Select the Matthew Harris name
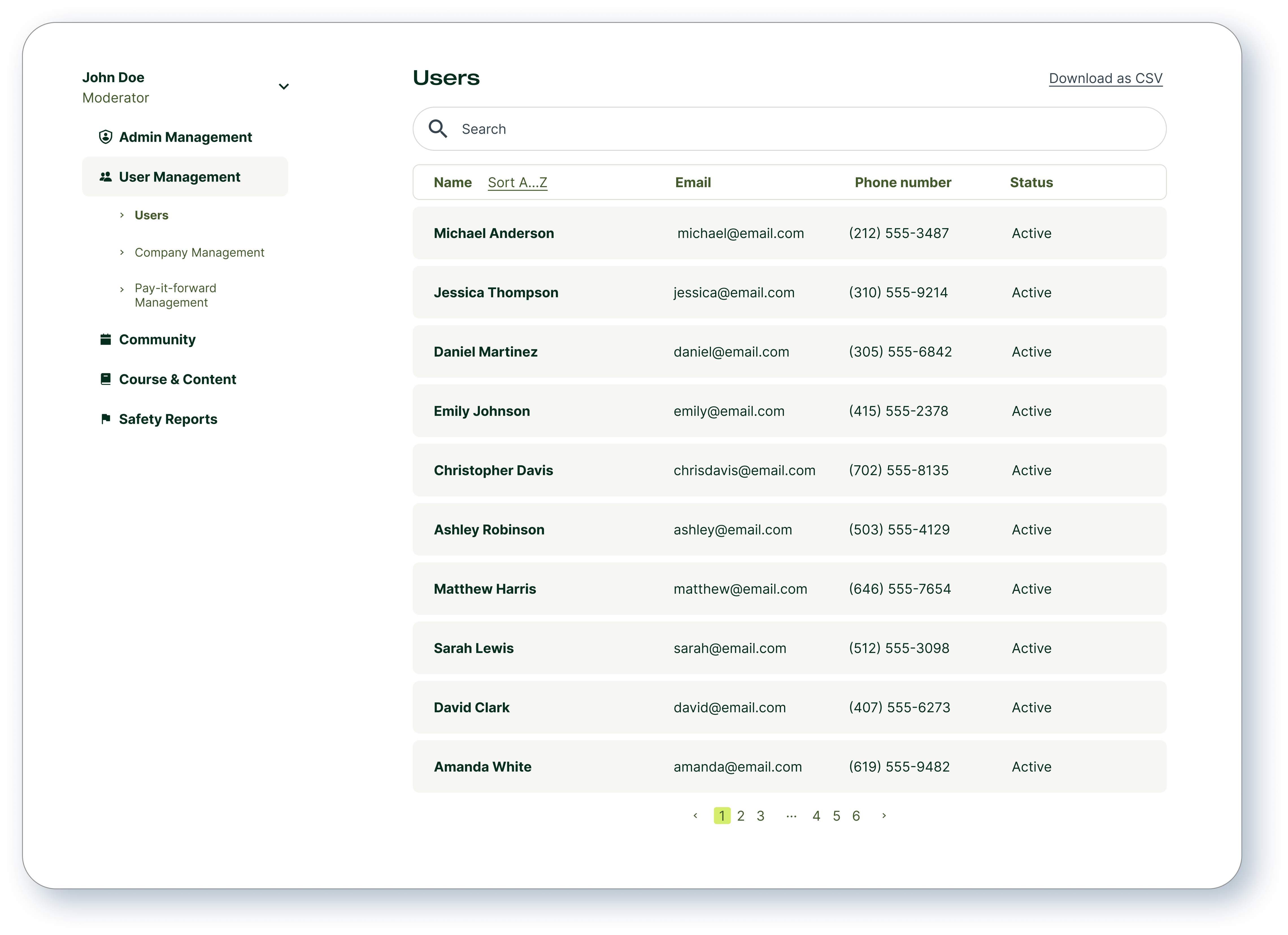The height and width of the screenshot is (935, 1288). [x=484, y=589]
